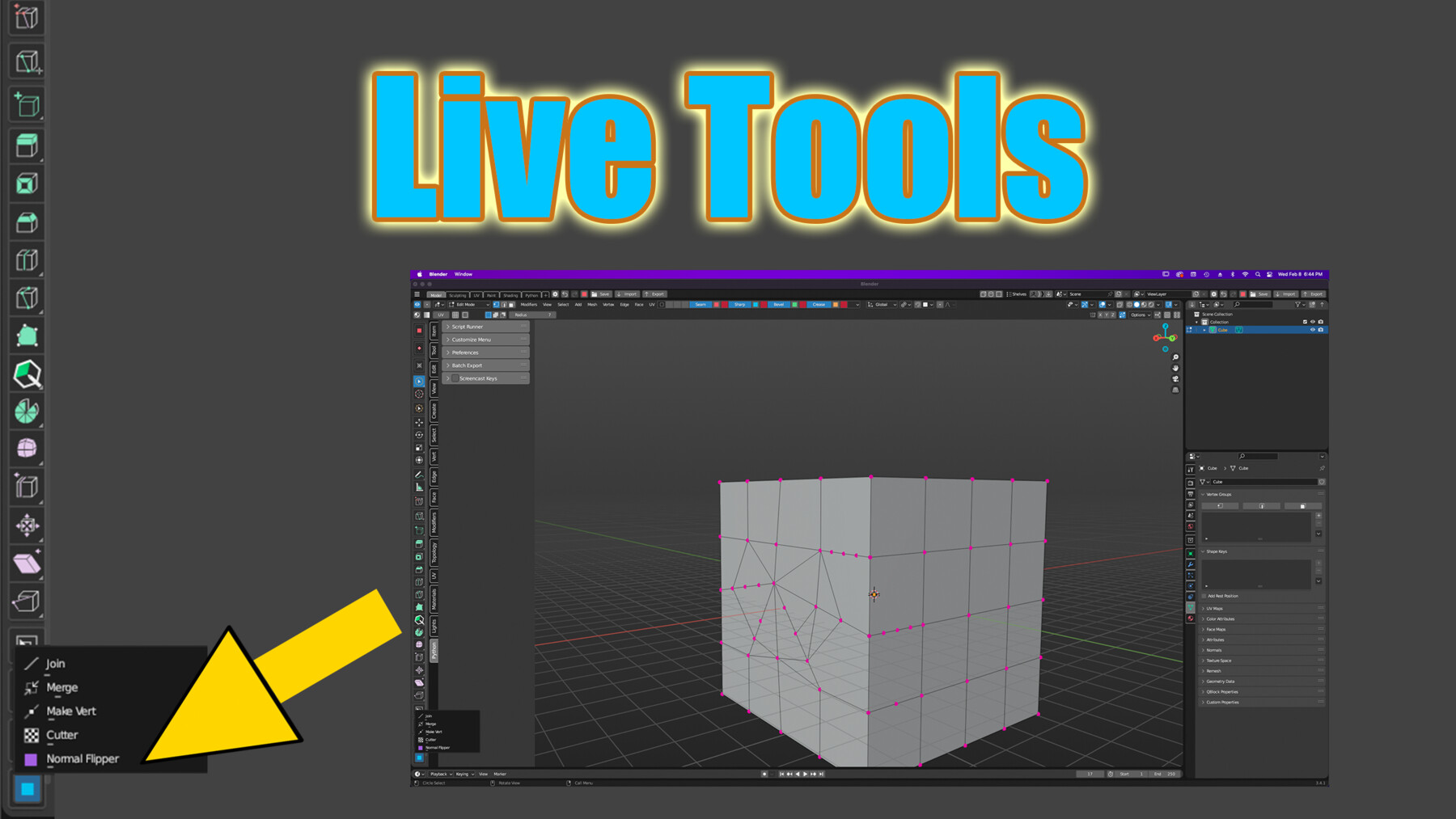The image size is (1456, 819).
Task: Select the wrench Modifier Properties icon
Action: click(1191, 564)
